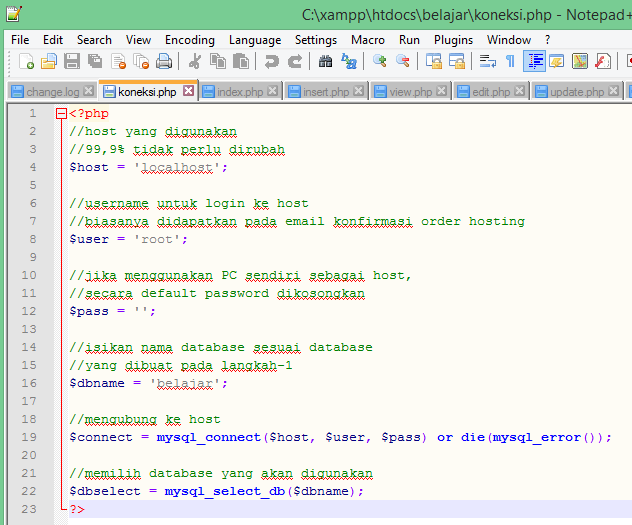
Task: Click the Notepad++ title bar app icon
Action: tap(14, 15)
